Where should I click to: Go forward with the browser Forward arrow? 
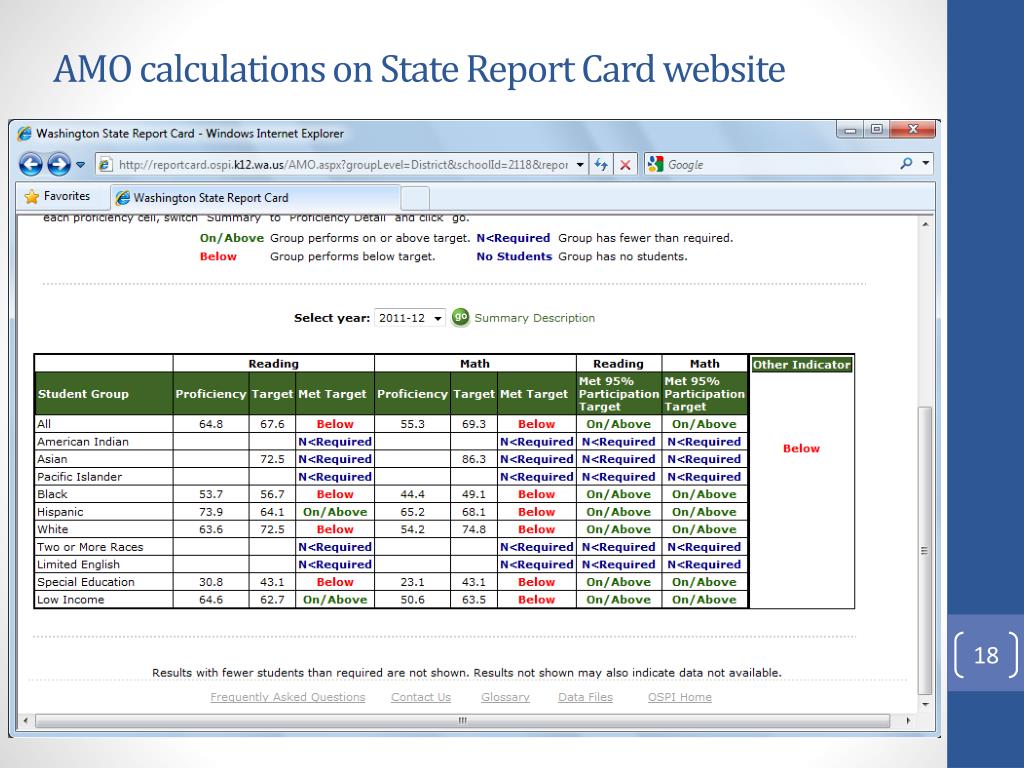point(59,165)
